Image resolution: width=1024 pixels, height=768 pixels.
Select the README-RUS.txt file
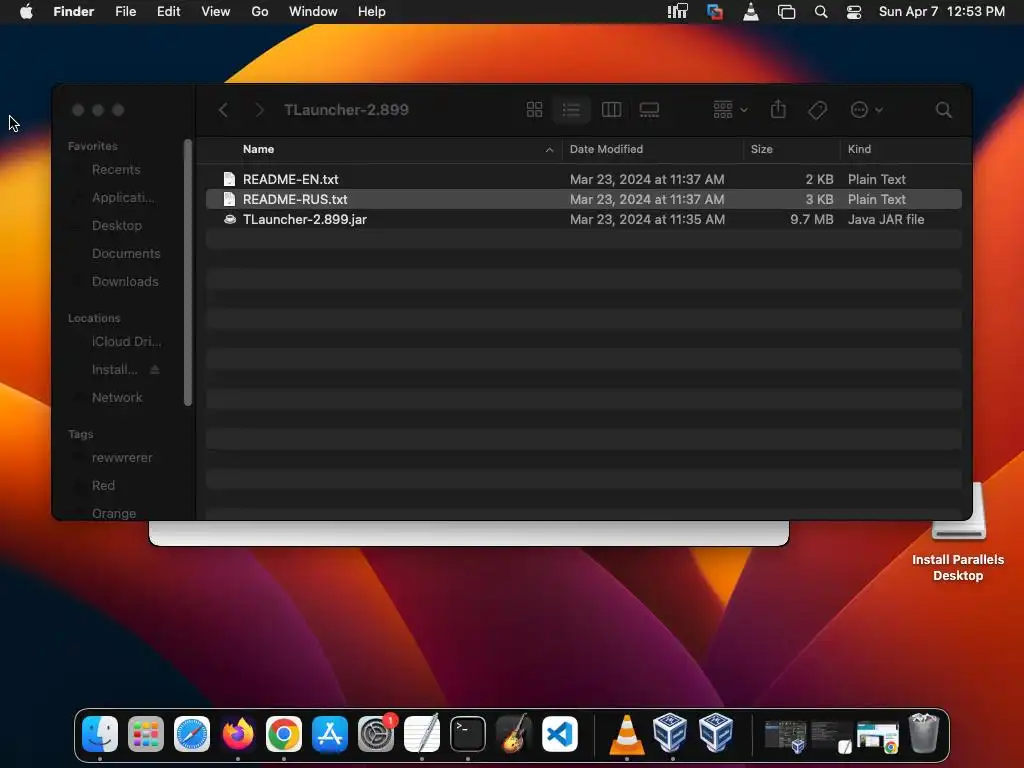point(583,199)
